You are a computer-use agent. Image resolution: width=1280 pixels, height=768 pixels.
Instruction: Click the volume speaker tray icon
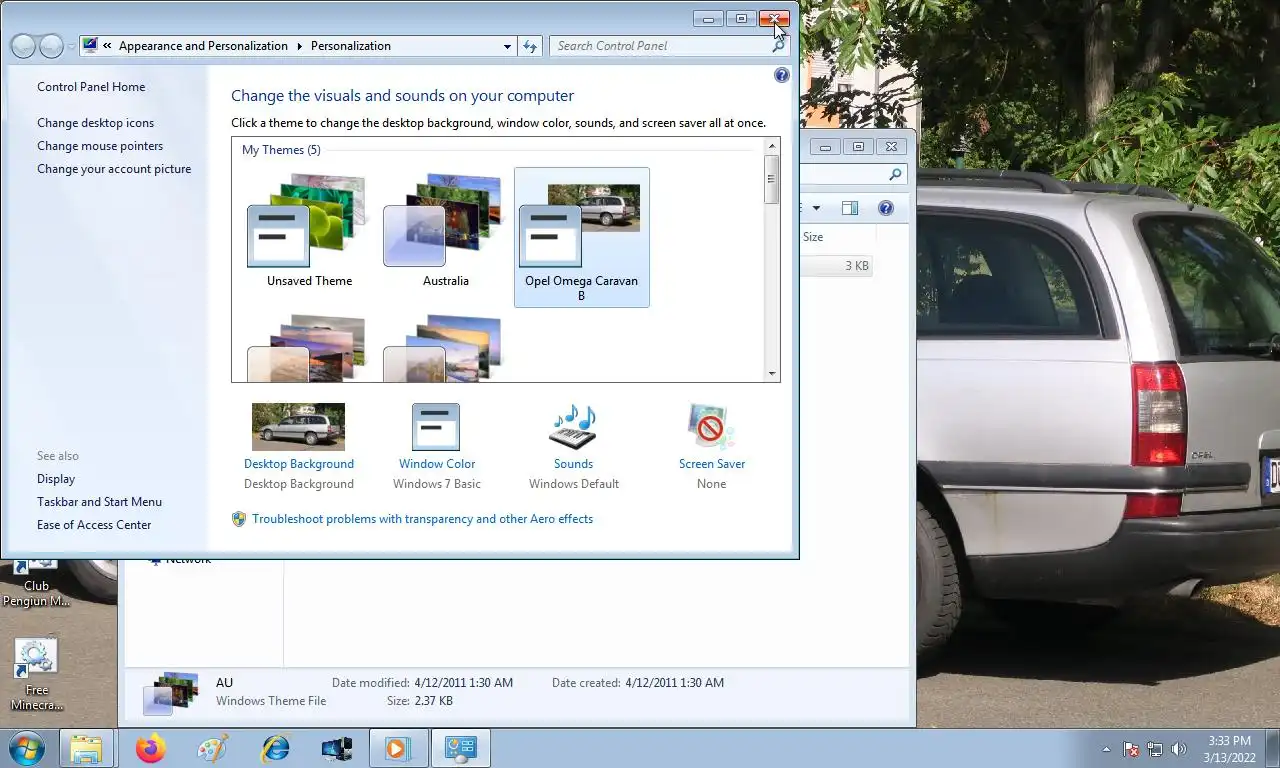click(x=1179, y=749)
